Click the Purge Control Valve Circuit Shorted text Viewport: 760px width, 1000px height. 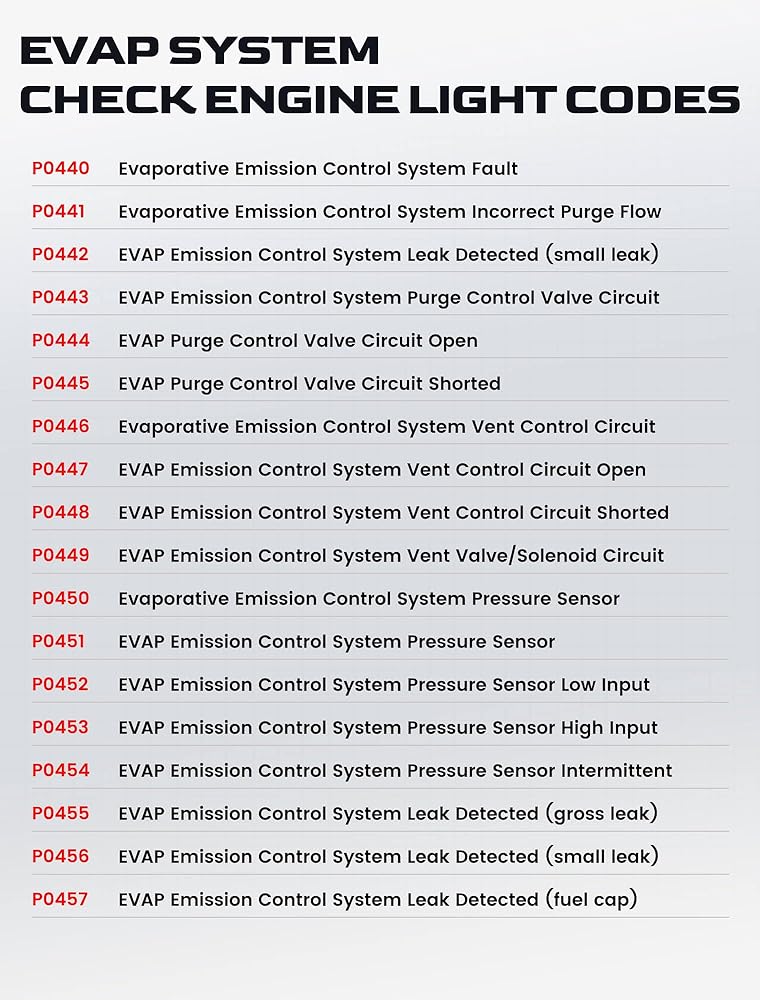(309, 384)
